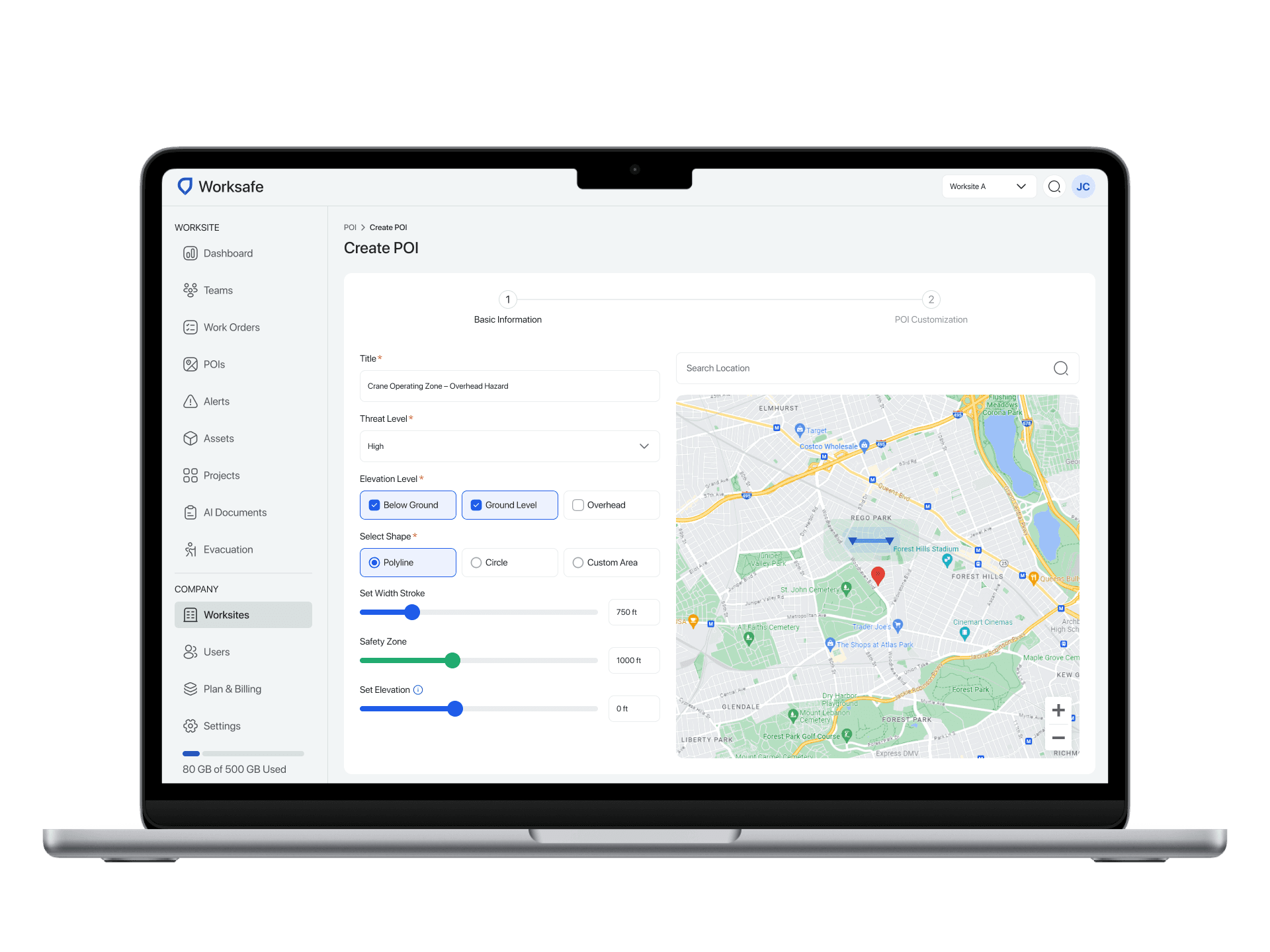Click the magnifier in Search Location field
The width and height of the screenshot is (1270, 952).
(x=1061, y=368)
